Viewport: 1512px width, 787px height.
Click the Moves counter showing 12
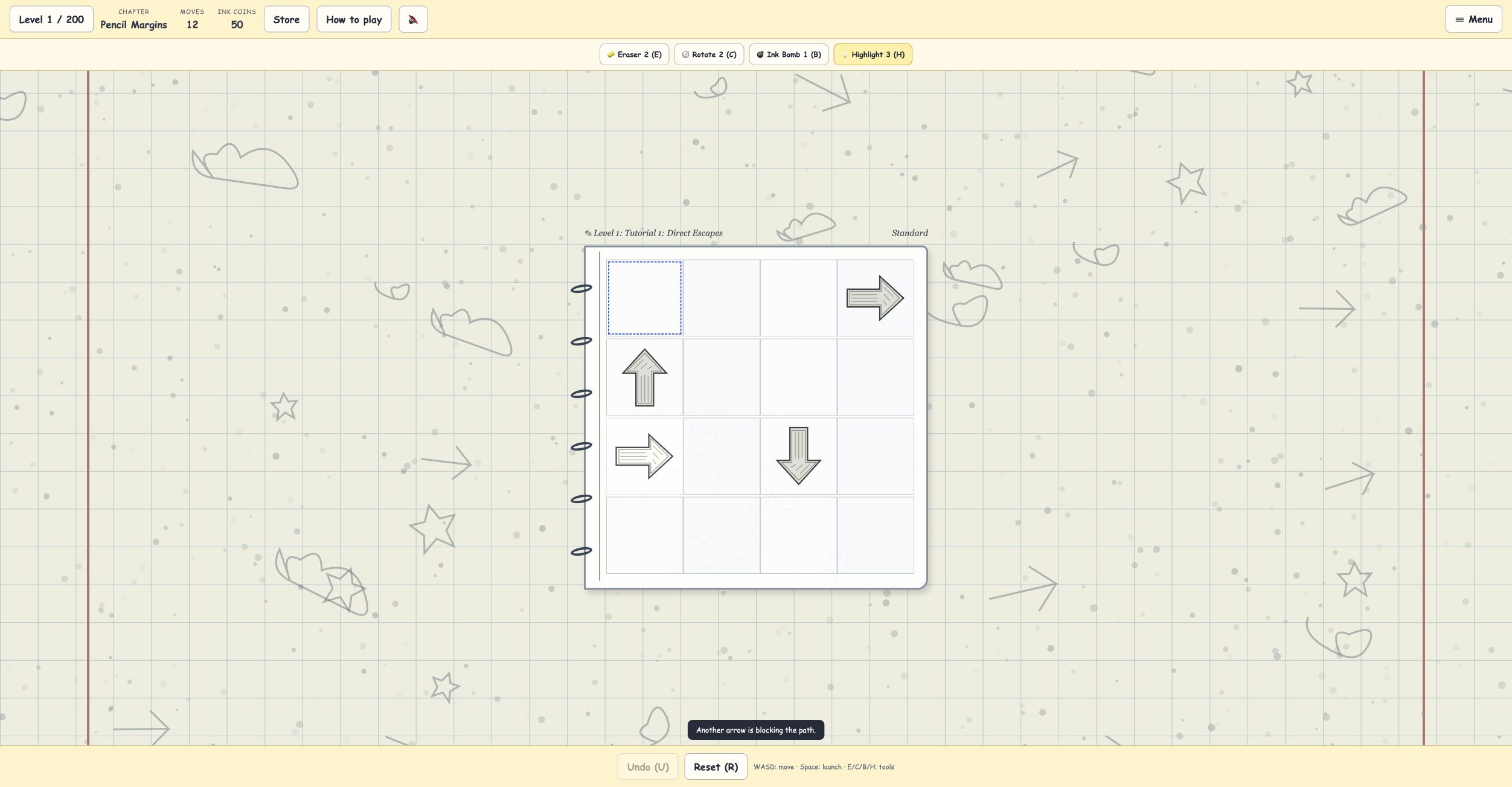(x=192, y=25)
